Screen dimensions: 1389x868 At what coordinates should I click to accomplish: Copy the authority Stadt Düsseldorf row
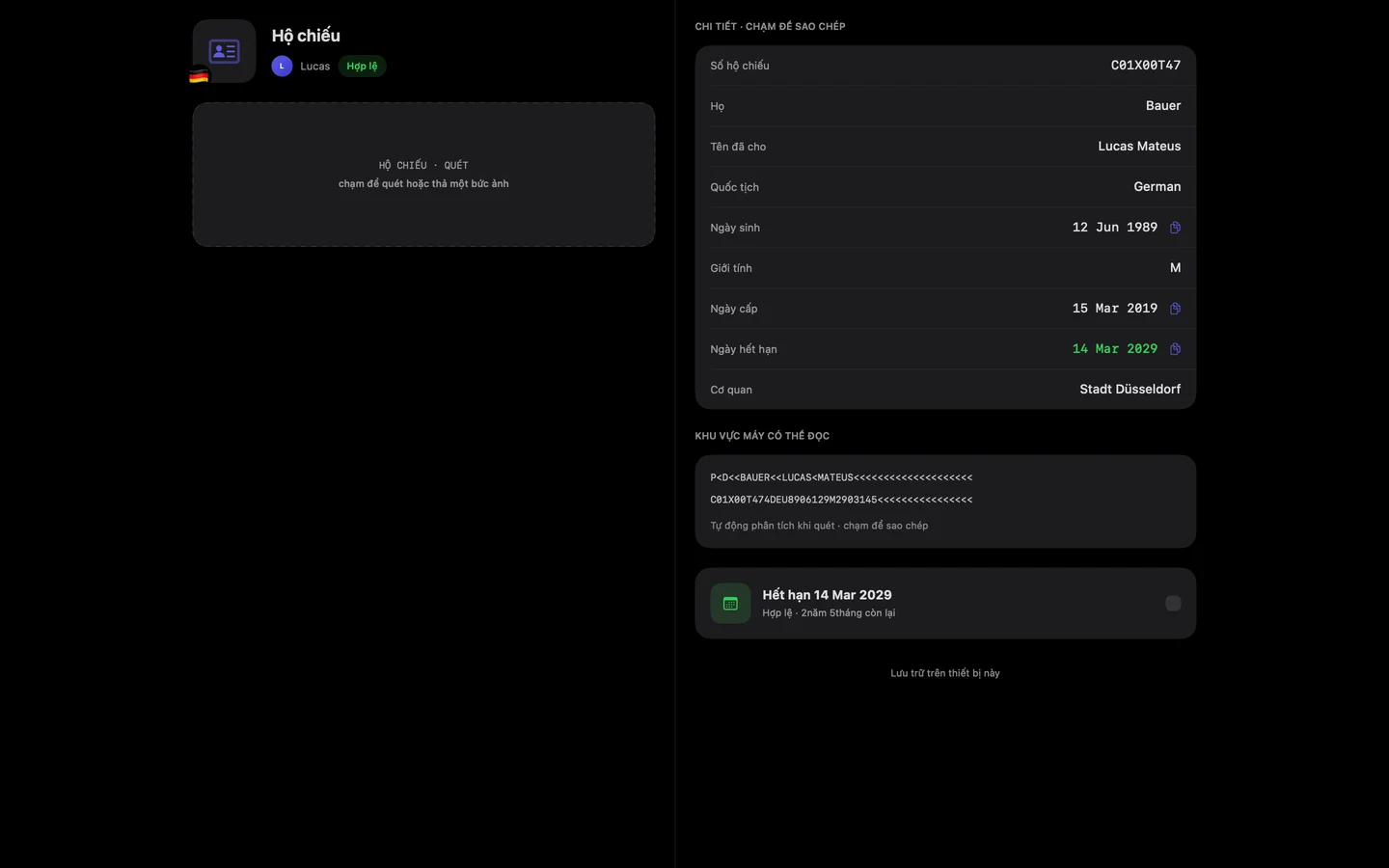945,390
